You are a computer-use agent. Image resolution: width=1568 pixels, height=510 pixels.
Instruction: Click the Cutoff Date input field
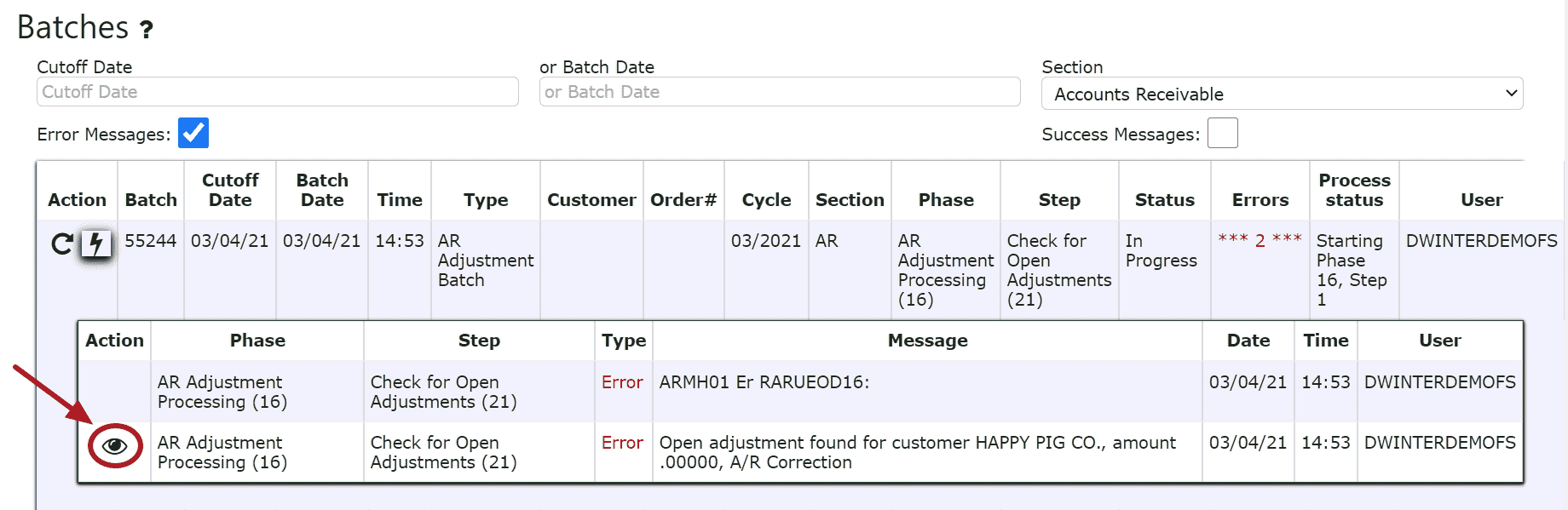pos(277,92)
